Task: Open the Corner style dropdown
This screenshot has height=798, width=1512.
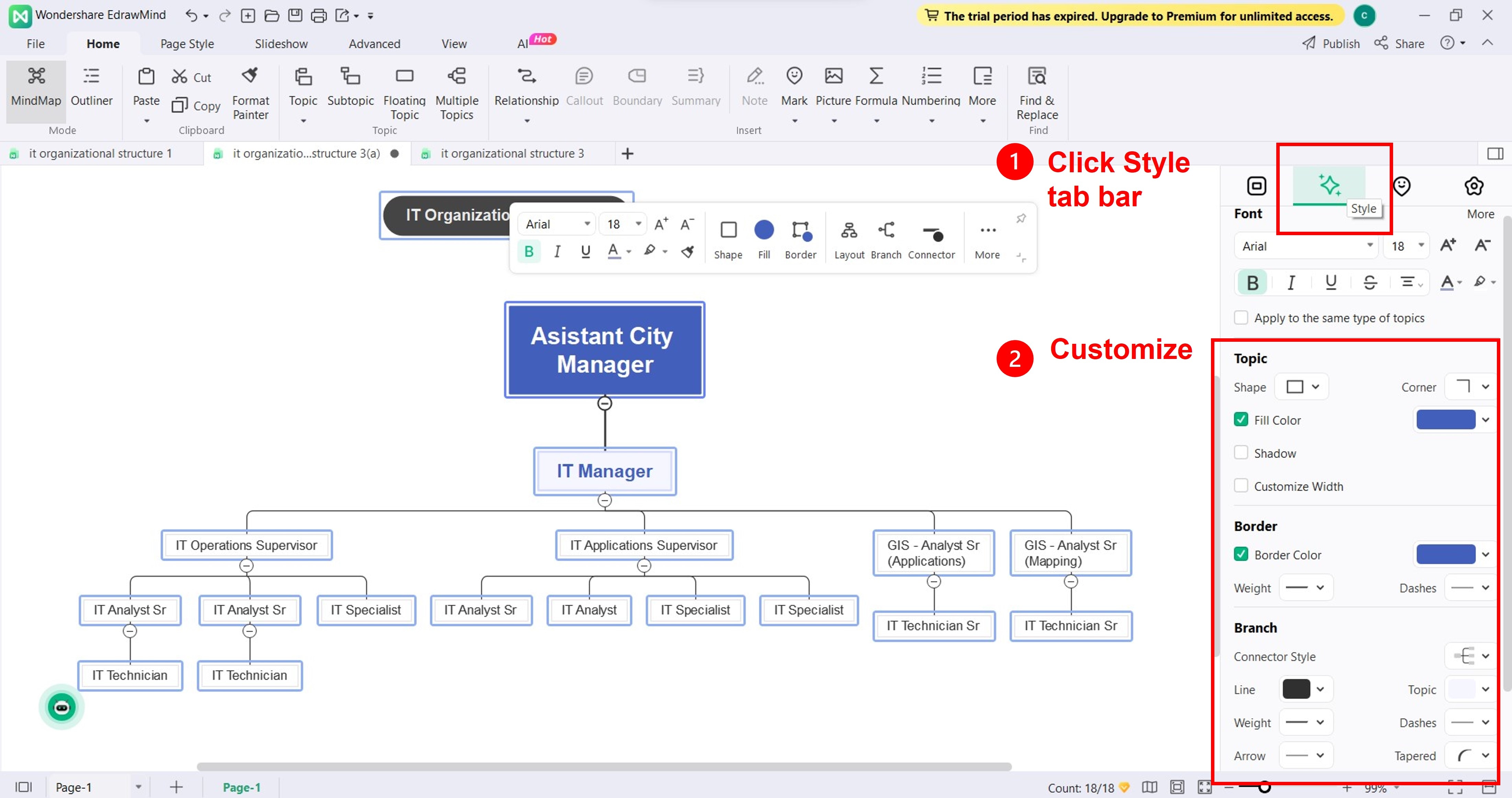Action: coord(1473,386)
